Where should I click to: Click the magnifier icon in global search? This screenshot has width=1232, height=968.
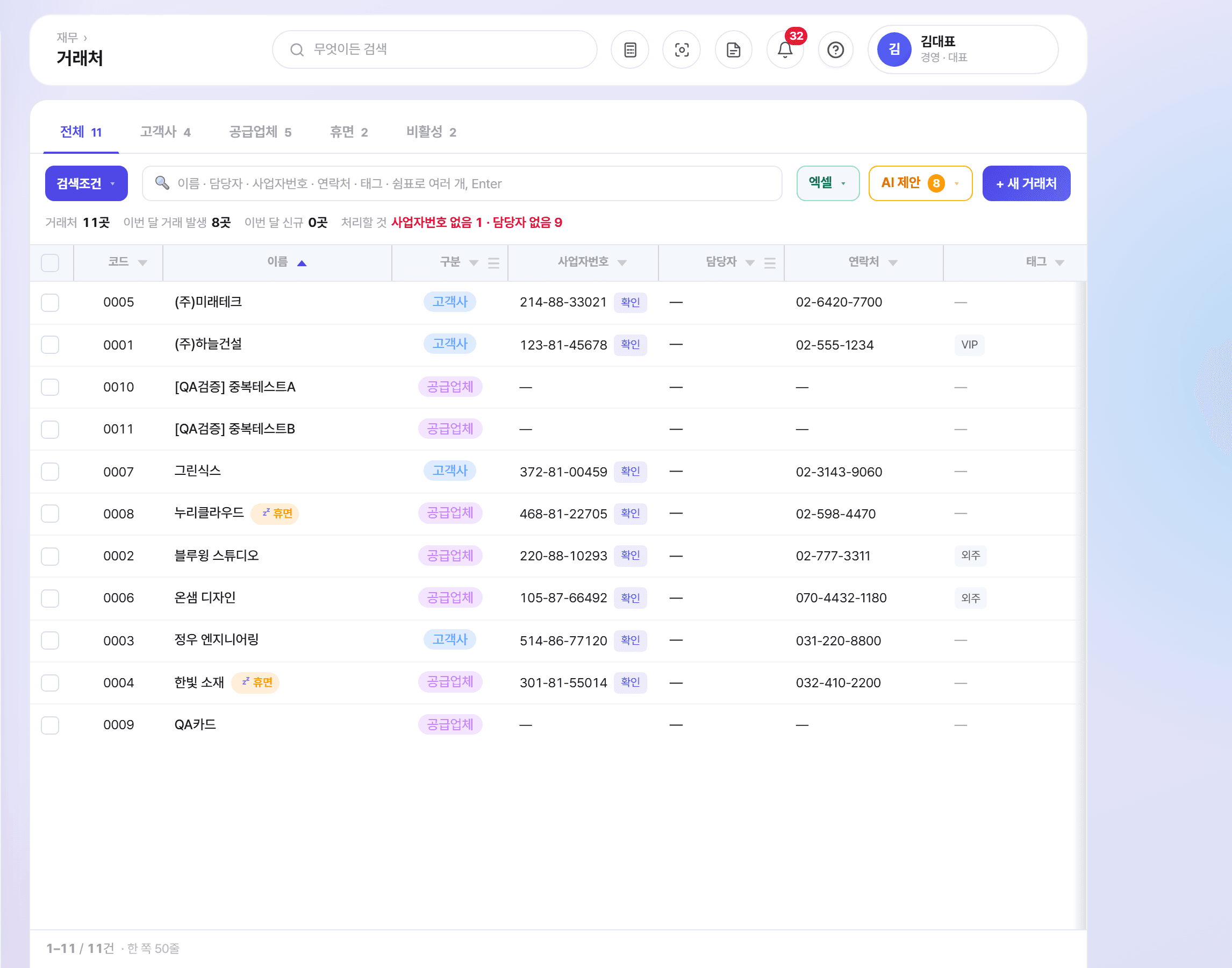tap(296, 50)
